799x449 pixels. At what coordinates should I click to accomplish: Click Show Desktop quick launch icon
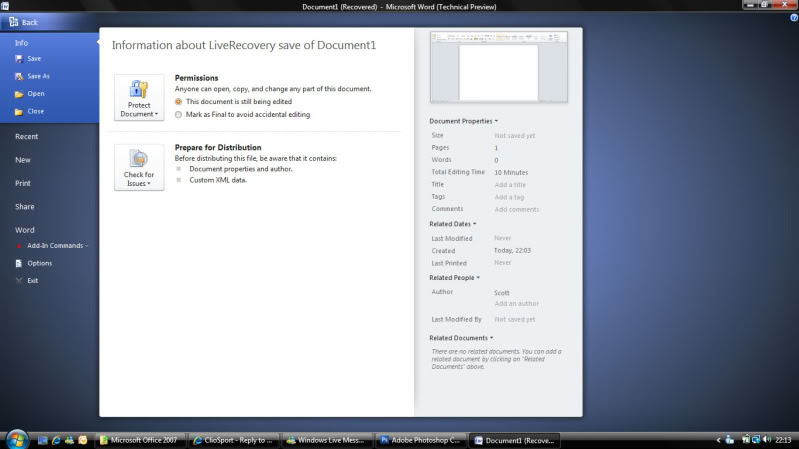pyautogui.click(x=43, y=440)
